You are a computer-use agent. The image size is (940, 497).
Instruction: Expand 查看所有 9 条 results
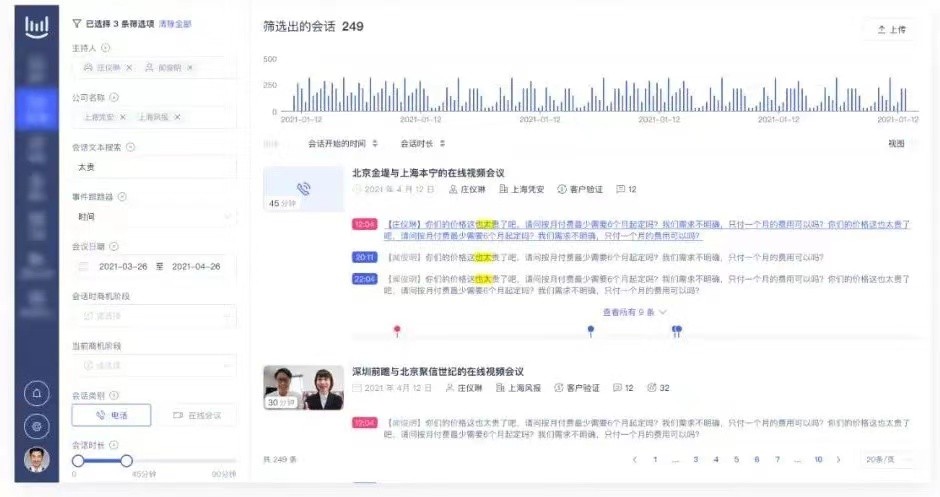tap(634, 312)
